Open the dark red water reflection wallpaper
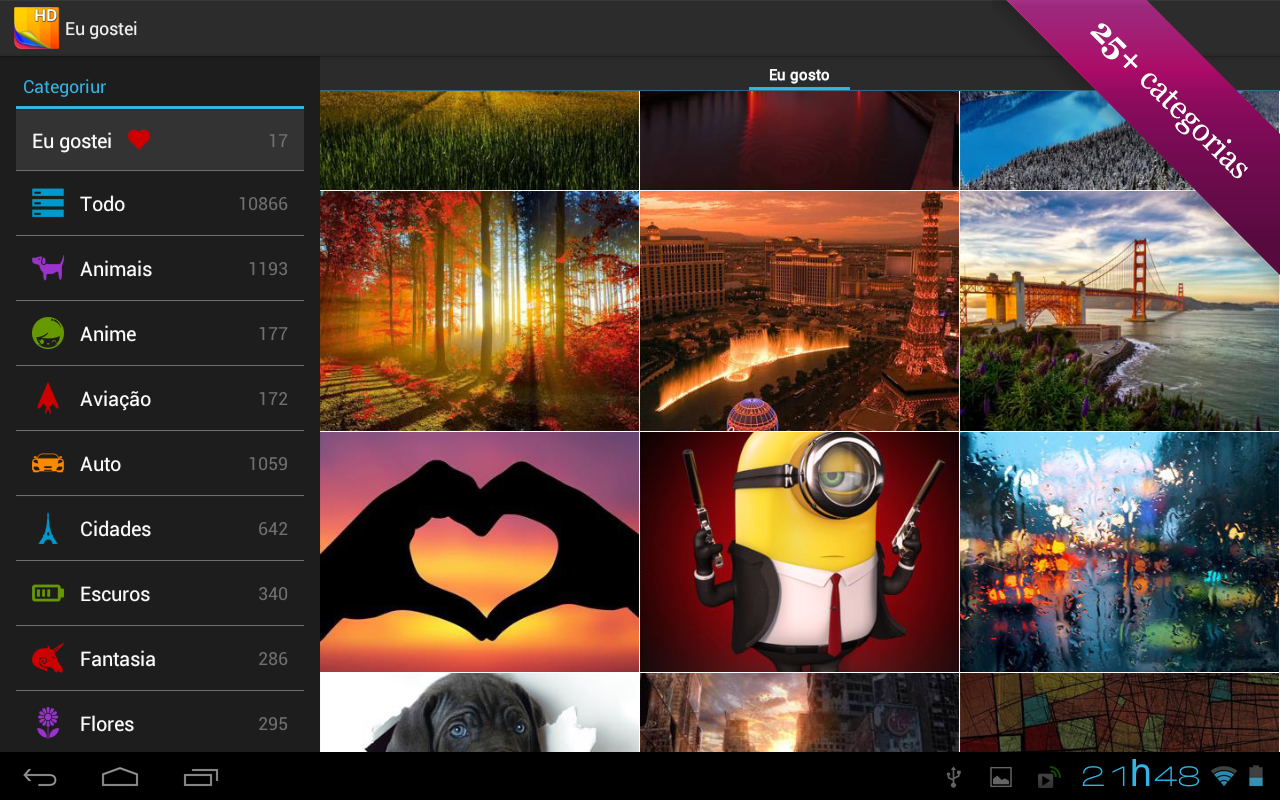This screenshot has height=800, width=1280. (x=799, y=140)
